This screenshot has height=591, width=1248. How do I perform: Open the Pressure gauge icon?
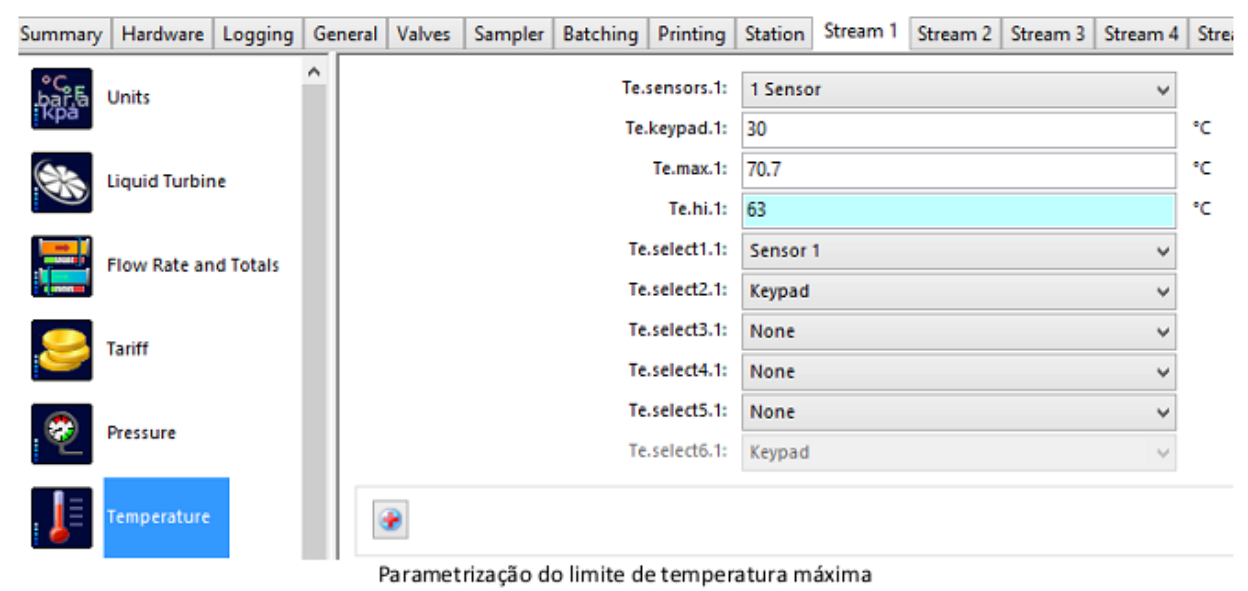coord(62,434)
